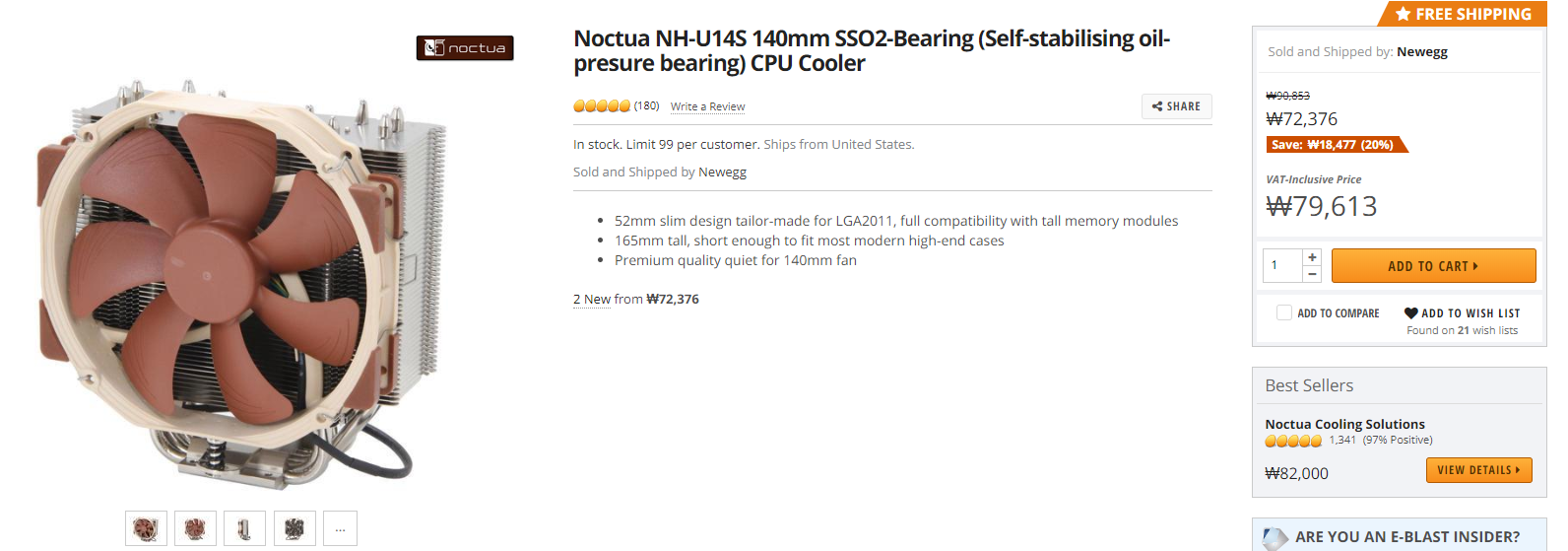This screenshot has height=551, width=1568.
Task: Click the heart wish list icon
Action: click(1411, 313)
